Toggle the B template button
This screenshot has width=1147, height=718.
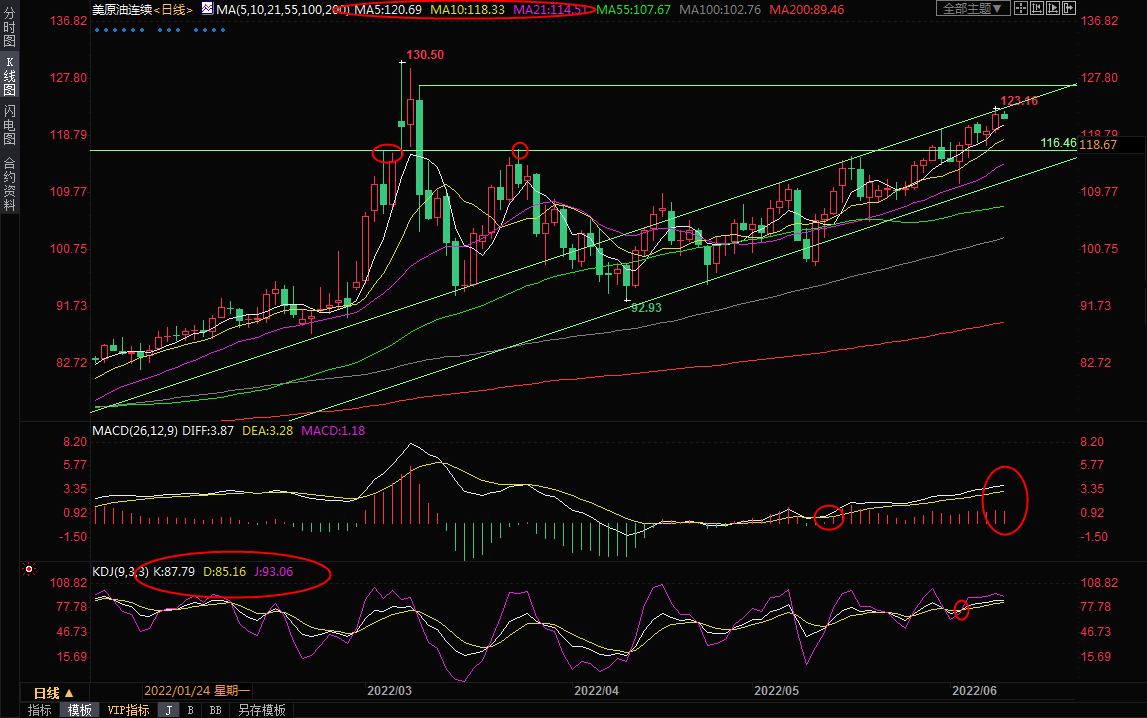pyautogui.click(x=191, y=710)
